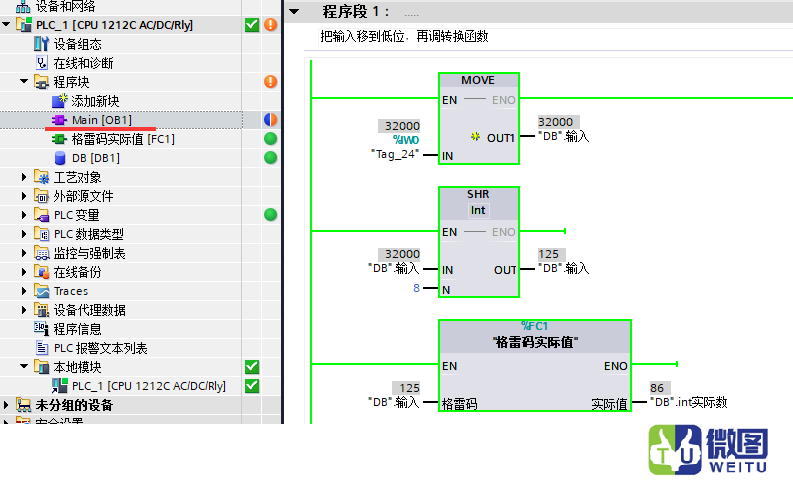The height and width of the screenshot is (492, 793).
Task: Click the Int data type selector of SHR
Action: [478, 210]
